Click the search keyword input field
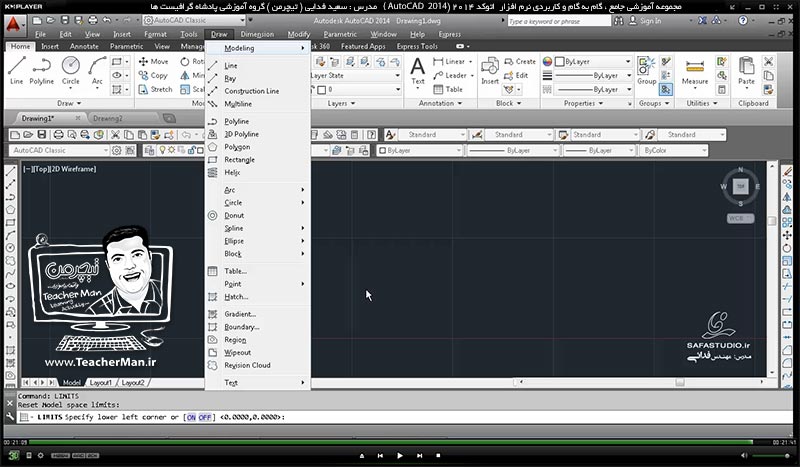 pyautogui.click(x=559, y=21)
